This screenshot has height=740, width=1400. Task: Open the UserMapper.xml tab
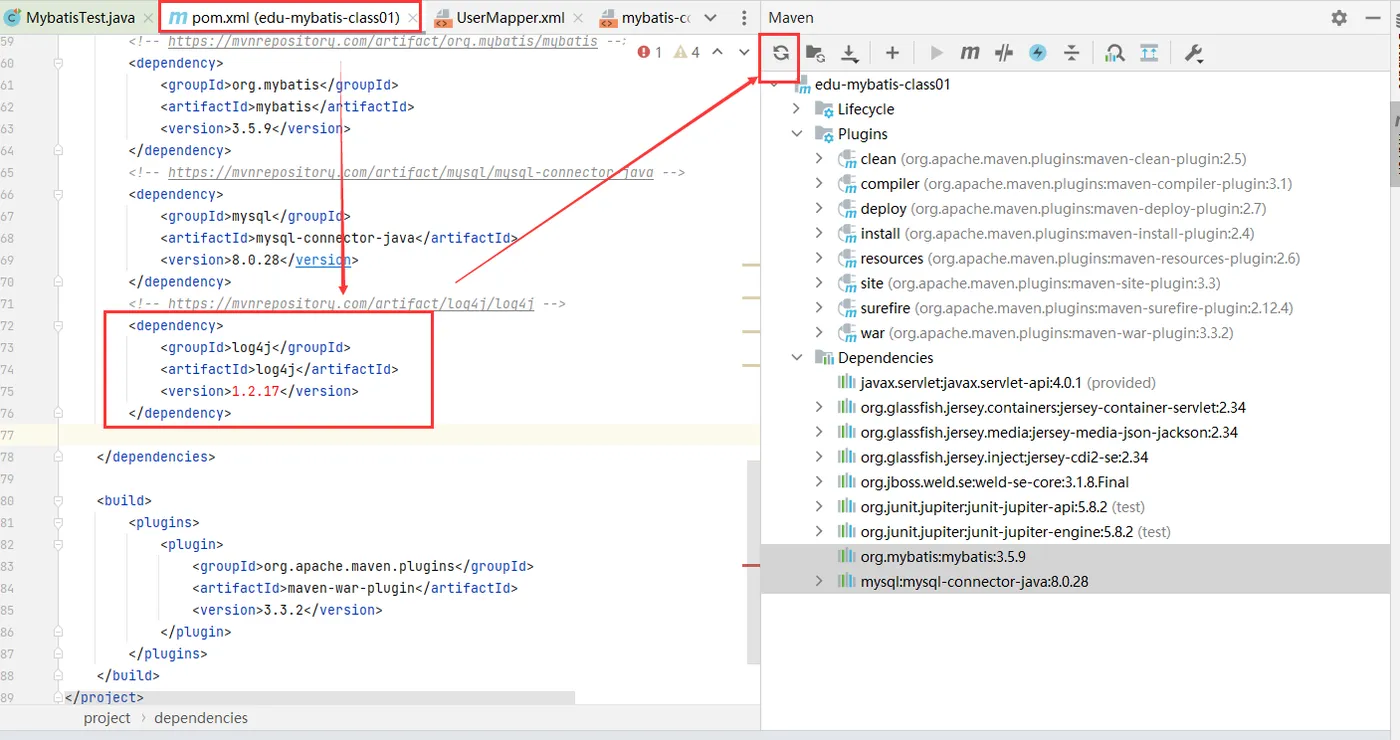[x=511, y=18]
